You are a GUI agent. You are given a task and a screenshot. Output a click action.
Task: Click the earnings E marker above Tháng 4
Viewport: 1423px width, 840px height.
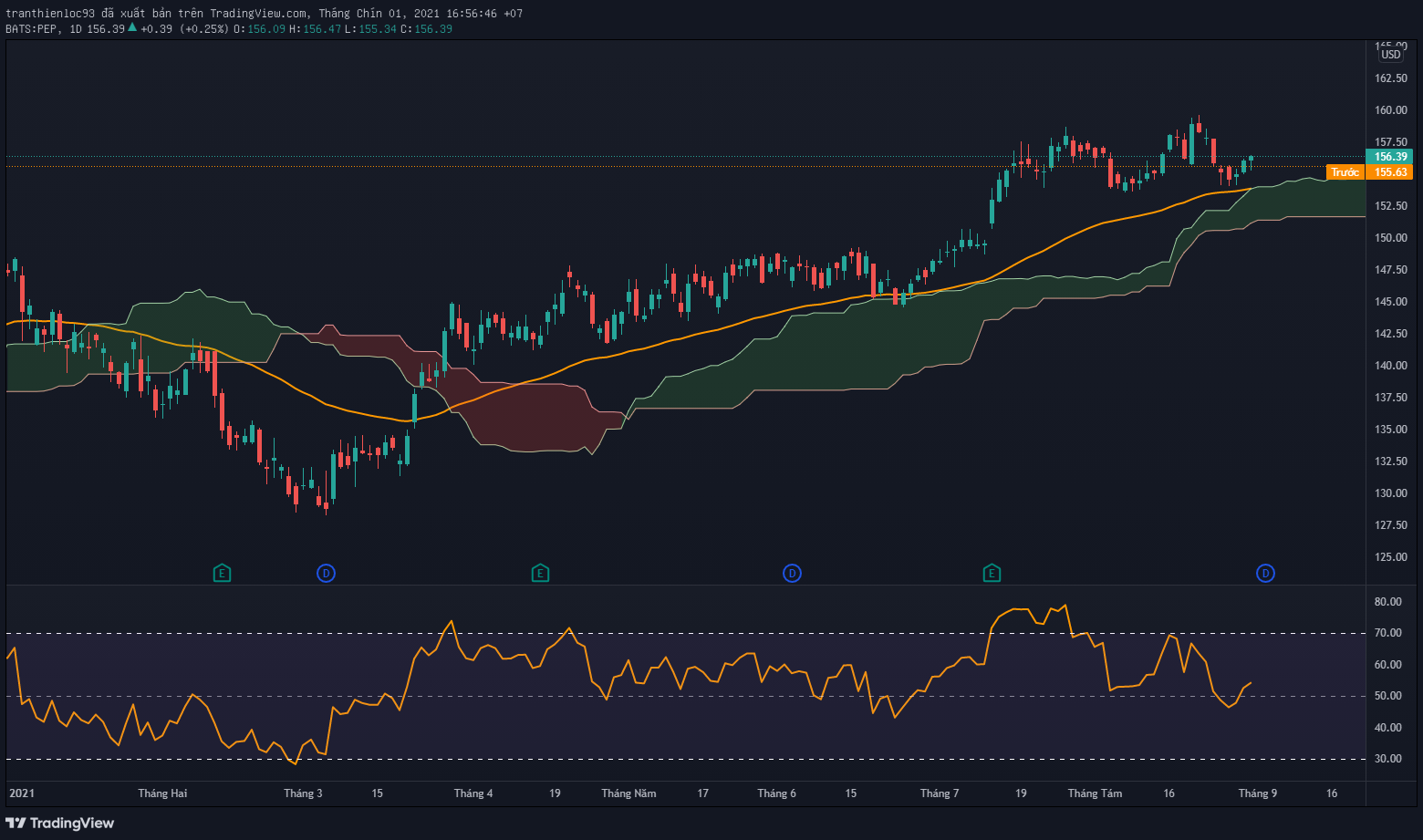pyautogui.click(x=540, y=574)
